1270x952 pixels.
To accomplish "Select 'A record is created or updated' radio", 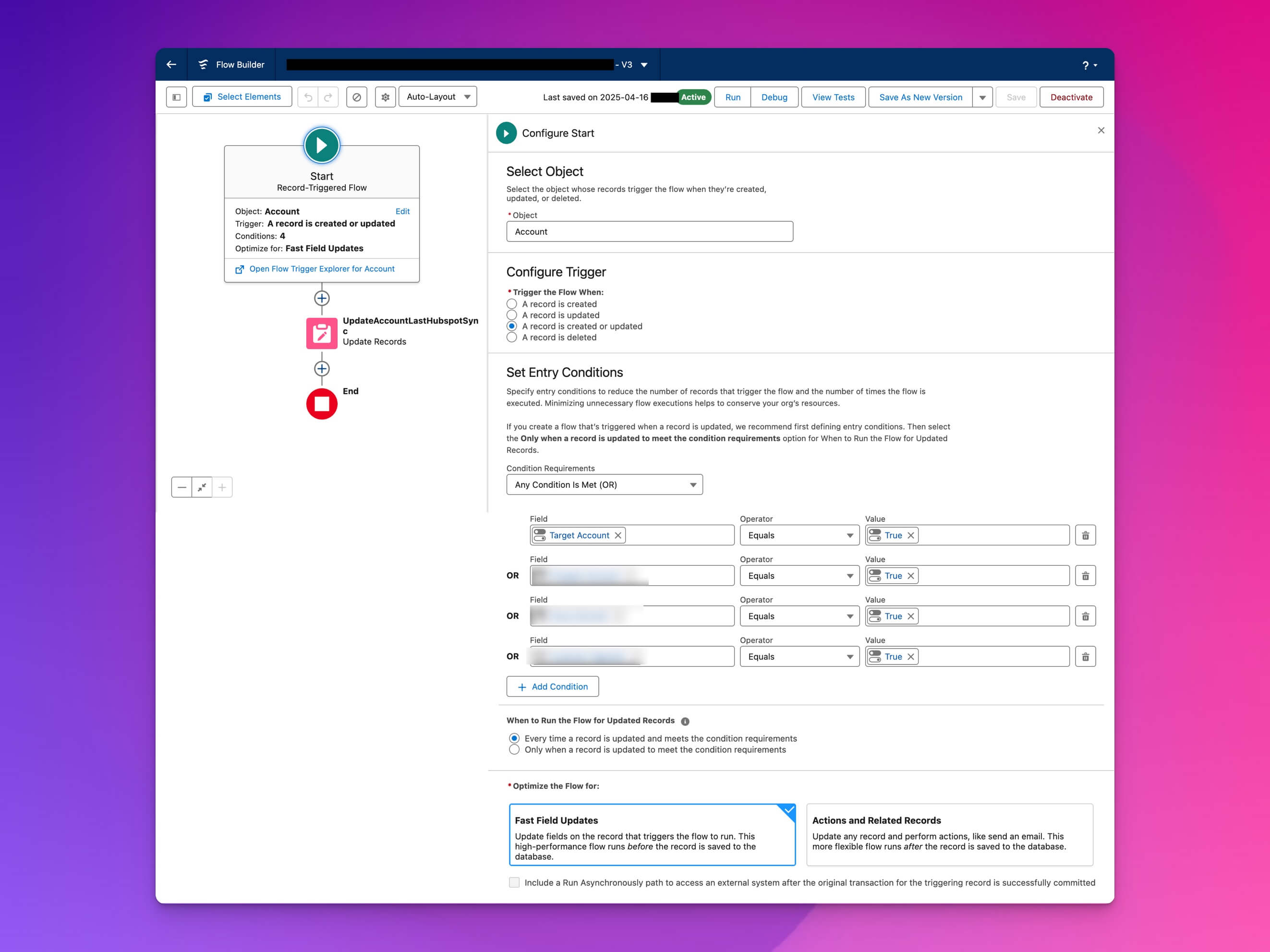I will [511, 326].
